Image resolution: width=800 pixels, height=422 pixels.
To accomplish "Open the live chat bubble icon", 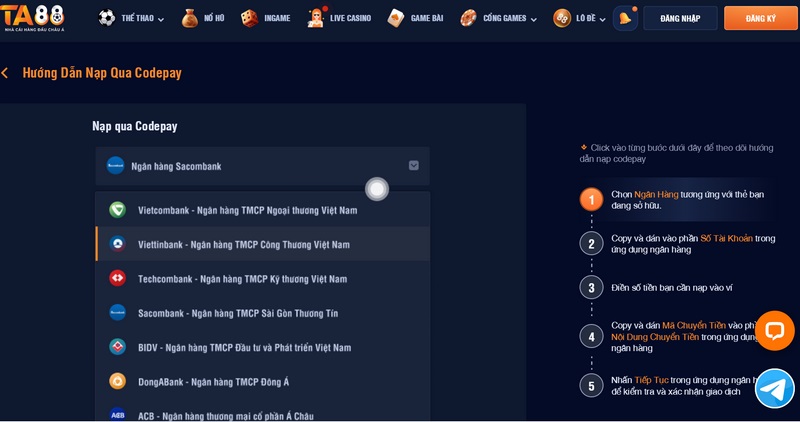I will (774, 331).
